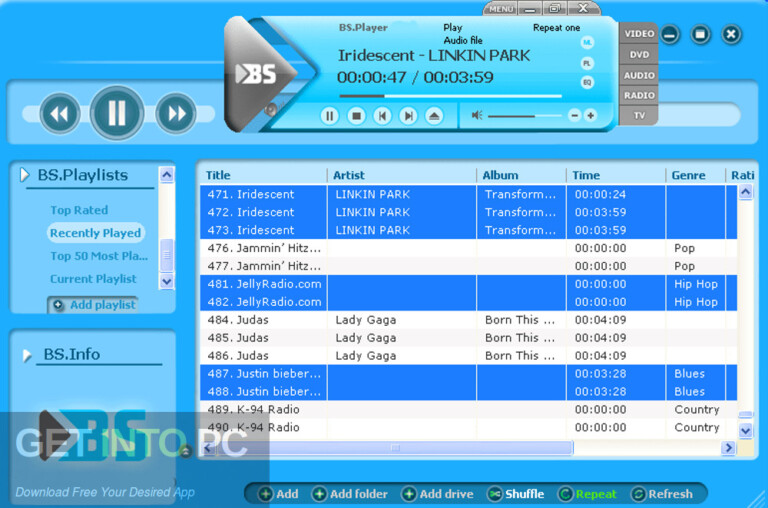This screenshot has width=768, height=508.
Task: Select track 484. Judas
Action: (468, 320)
